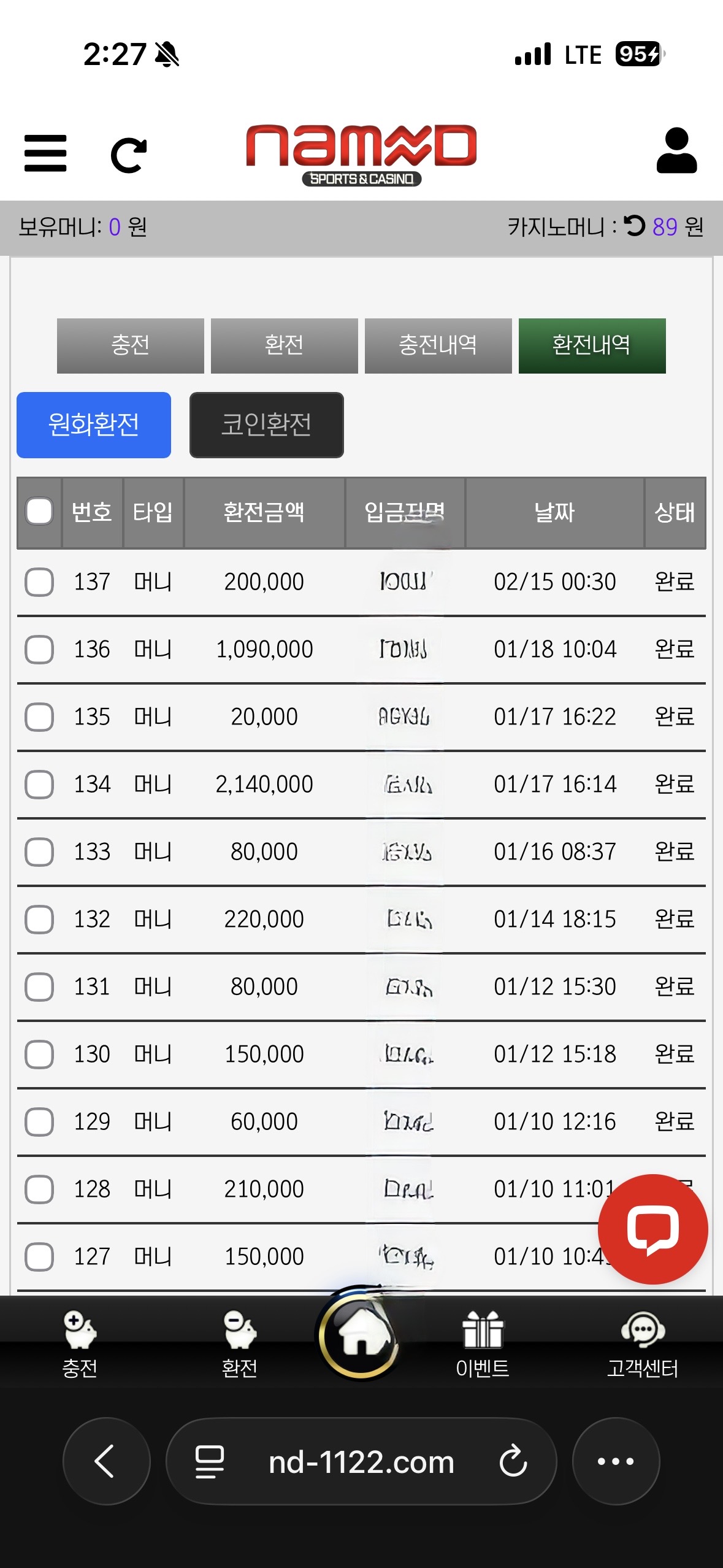
Task: Switch to the 환전내역 tab
Action: pos(592,345)
